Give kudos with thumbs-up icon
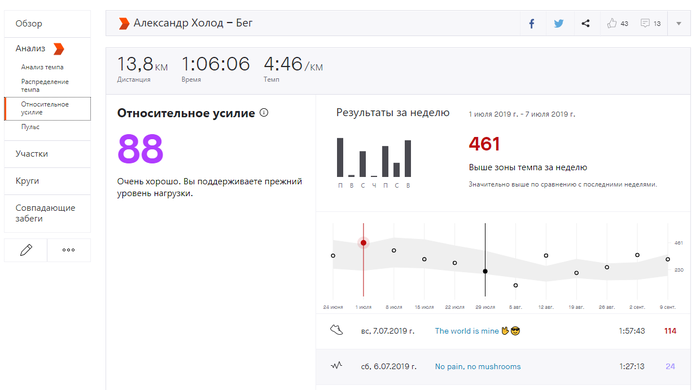Image resolution: width=700 pixels, height=390 pixels. 612,23
